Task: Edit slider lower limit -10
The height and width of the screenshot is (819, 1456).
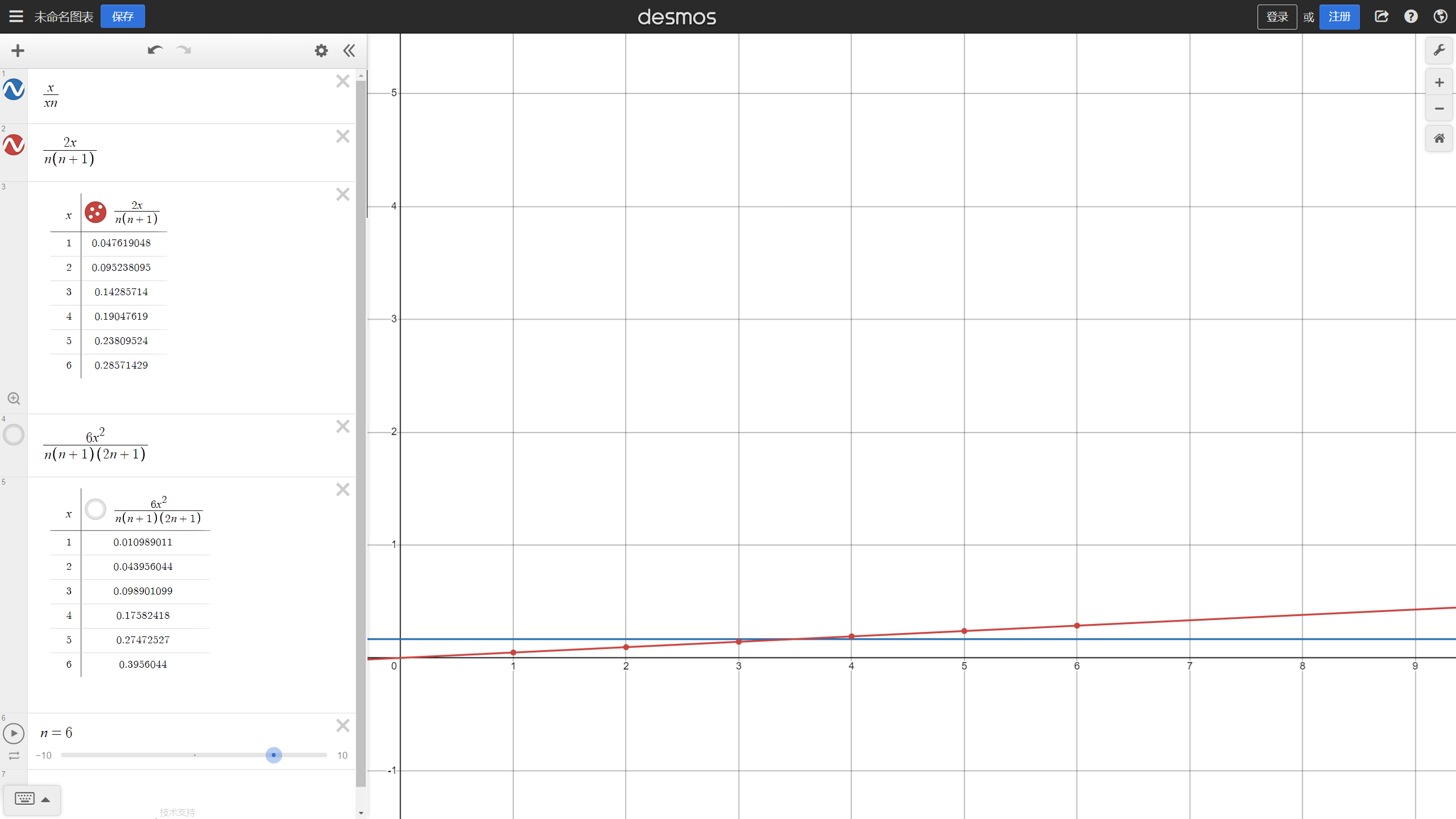Action: point(43,755)
